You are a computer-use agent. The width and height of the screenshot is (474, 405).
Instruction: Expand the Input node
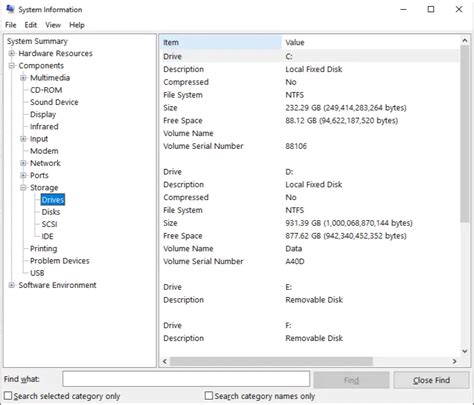[x=23, y=139]
